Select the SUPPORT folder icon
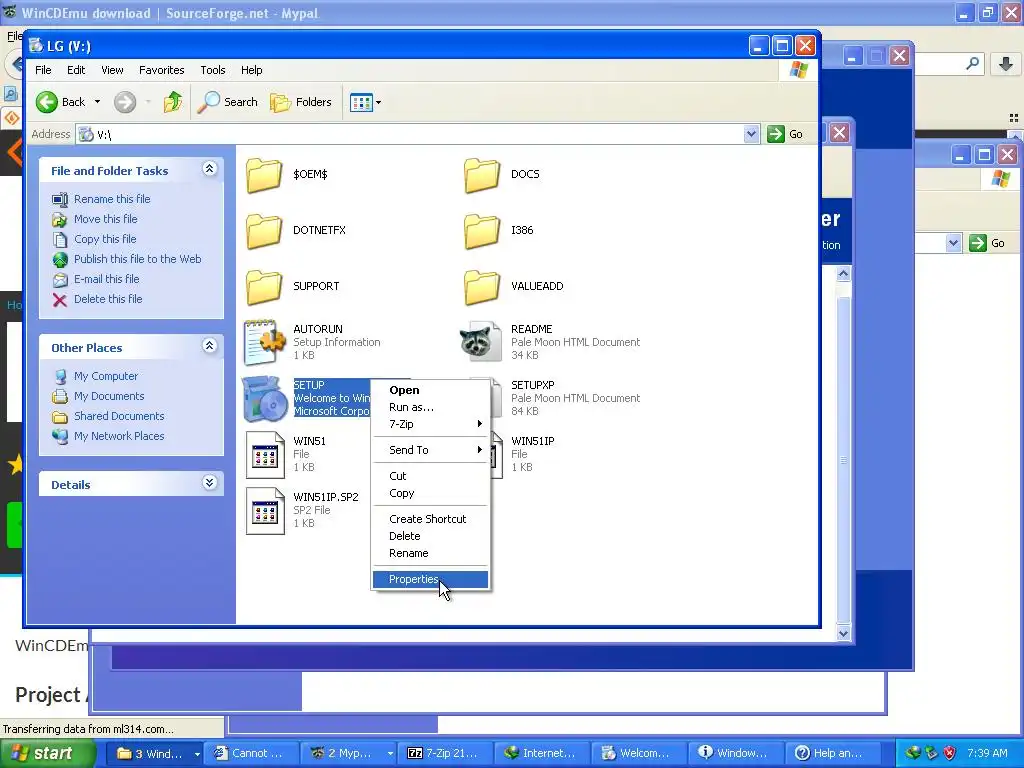This screenshot has height=768, width=1024. [264, 287]
